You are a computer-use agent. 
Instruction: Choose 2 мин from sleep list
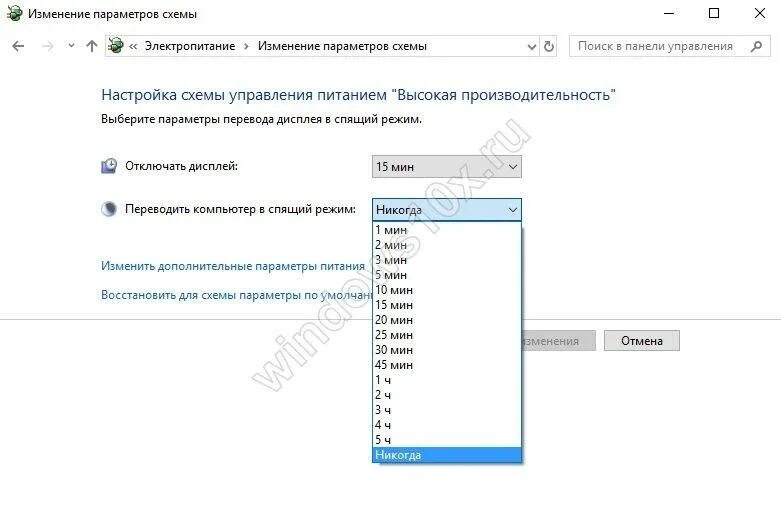coord(447,245)
